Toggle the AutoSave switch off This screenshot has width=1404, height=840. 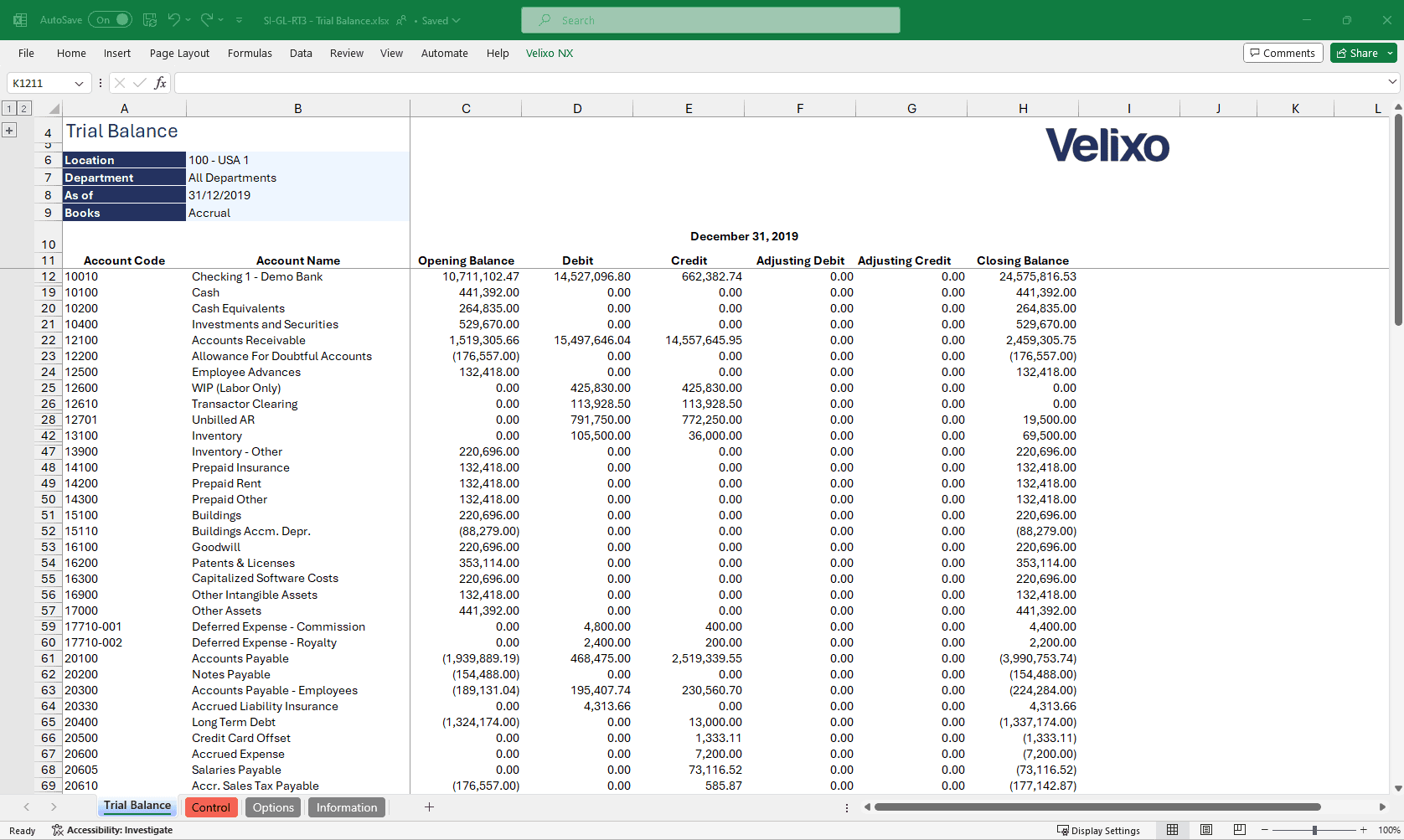[x=111, y=20]
